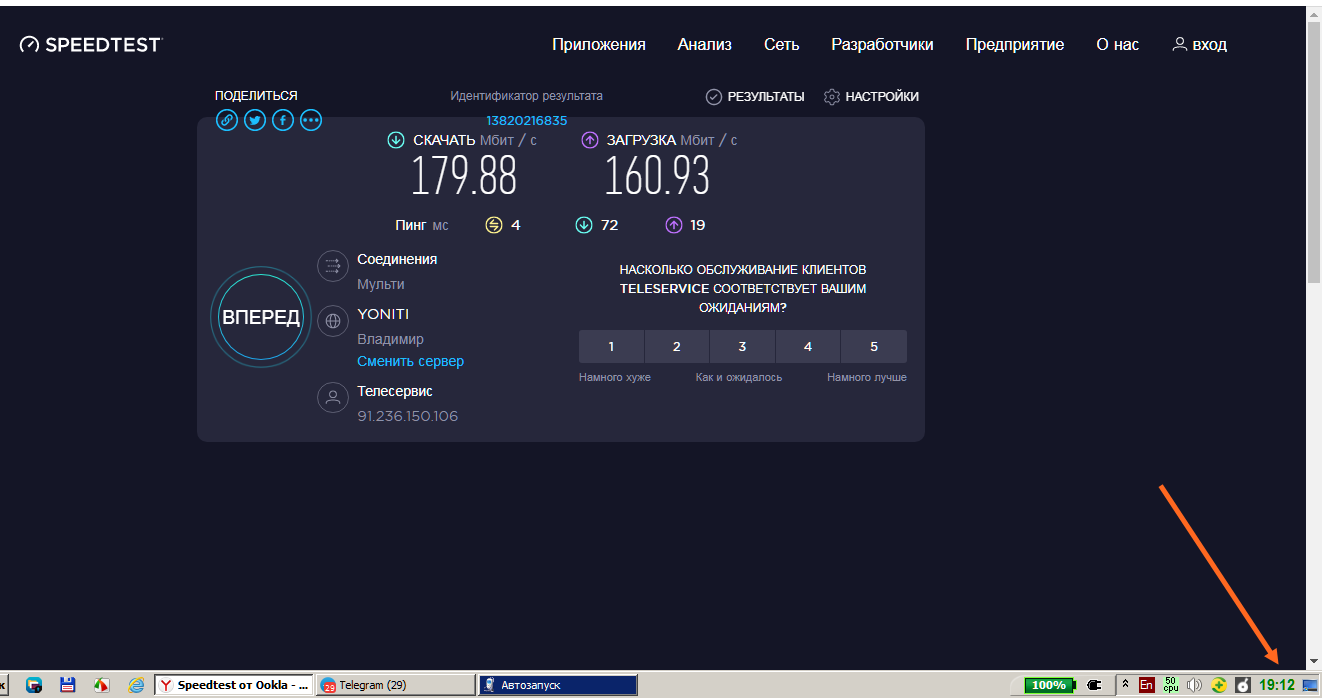
Task: Open more sharing options (three dots)
Action: [311, 120]
